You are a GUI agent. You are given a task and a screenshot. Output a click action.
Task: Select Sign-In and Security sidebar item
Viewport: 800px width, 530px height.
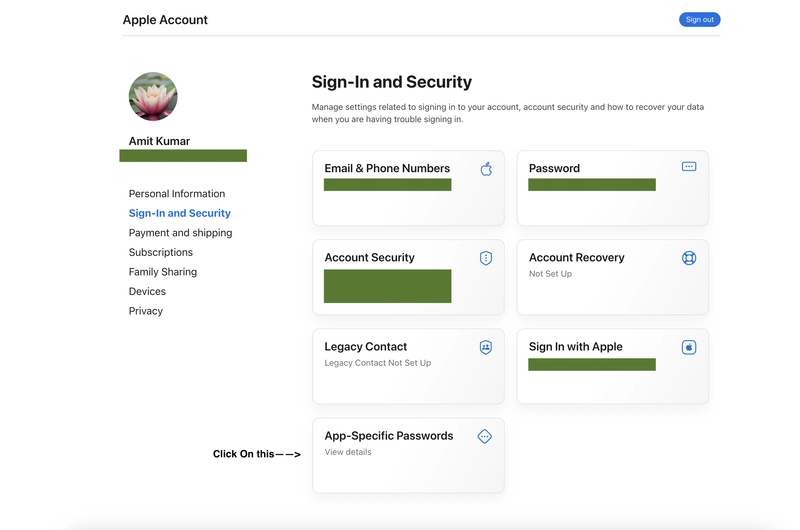coord(180,213)
